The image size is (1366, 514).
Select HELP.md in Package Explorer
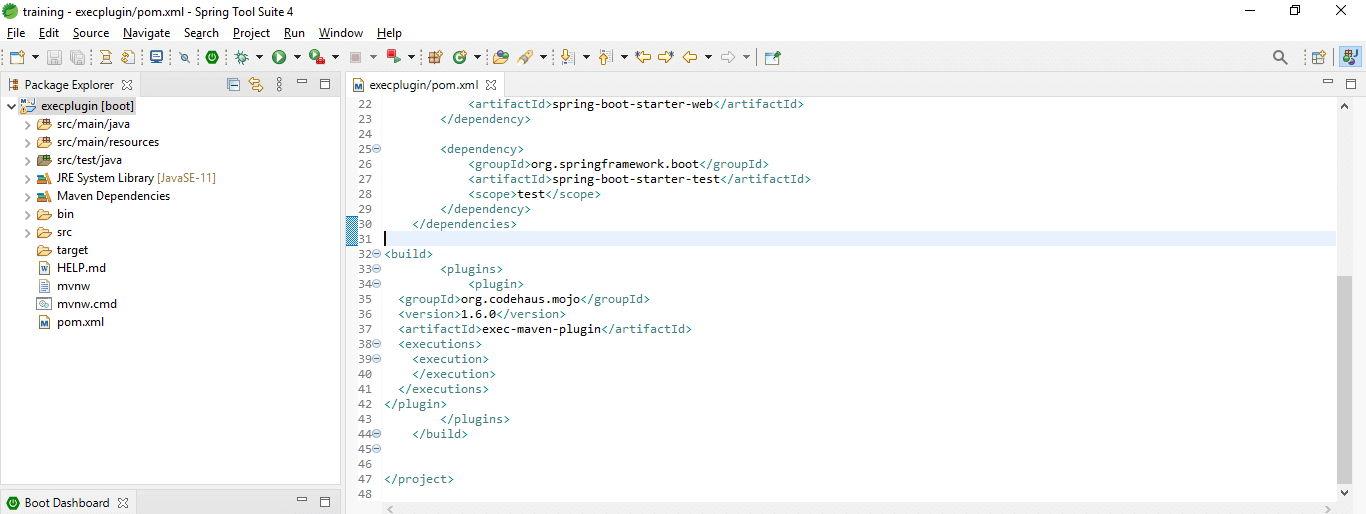[81, 268]
